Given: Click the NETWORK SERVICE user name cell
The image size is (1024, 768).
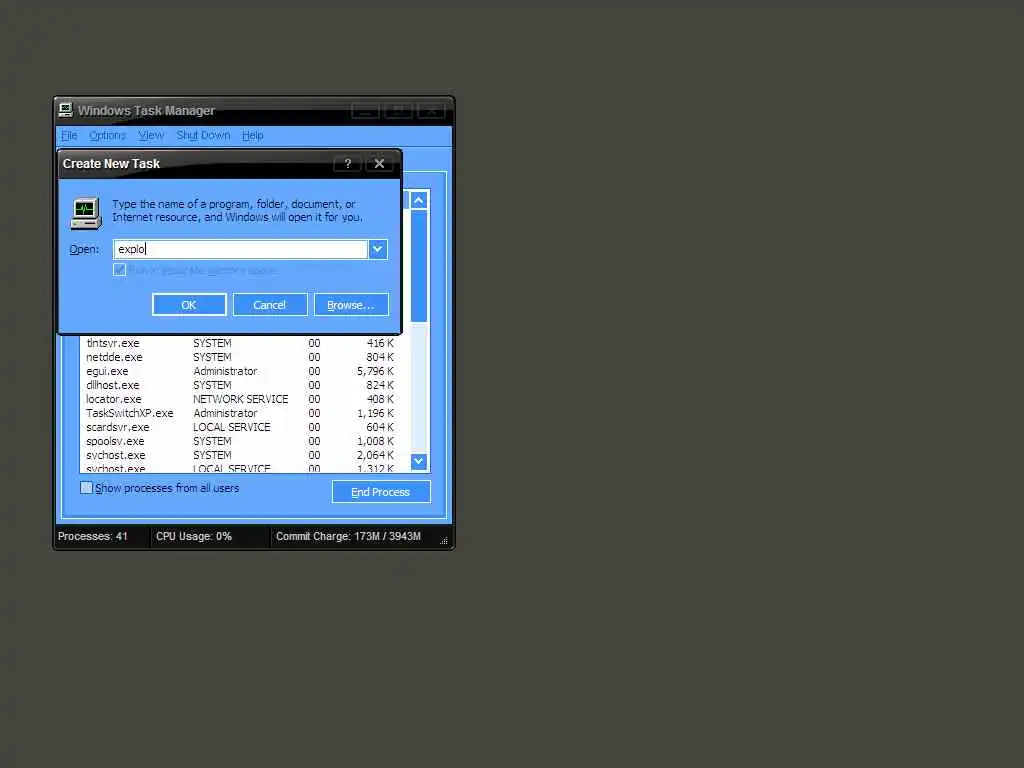Looking at the screenshot, I should tap(240, 399).
